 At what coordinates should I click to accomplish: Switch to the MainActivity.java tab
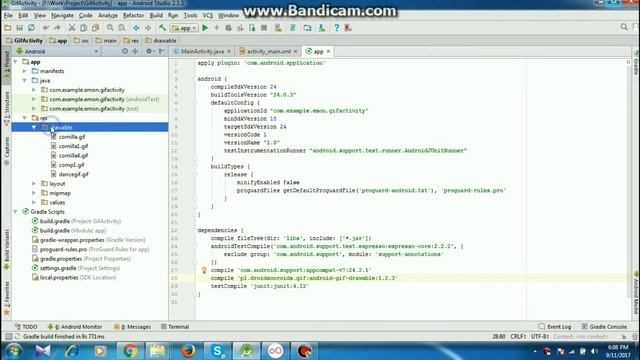(202, 51)
